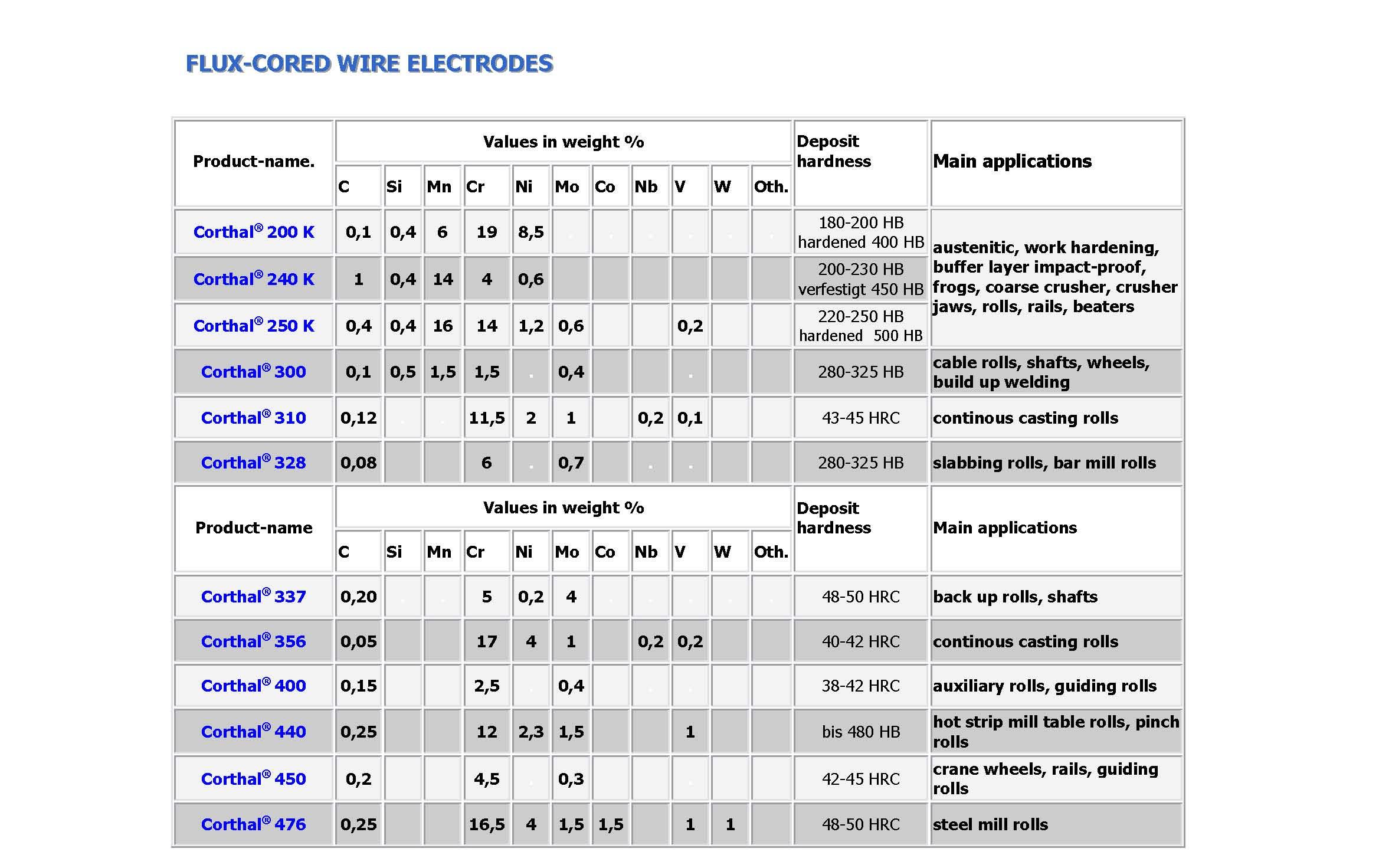Click the '40-42 HRC' hardness cell
The height and width of the screenshot is (868, 1379).
pos(861,641)
